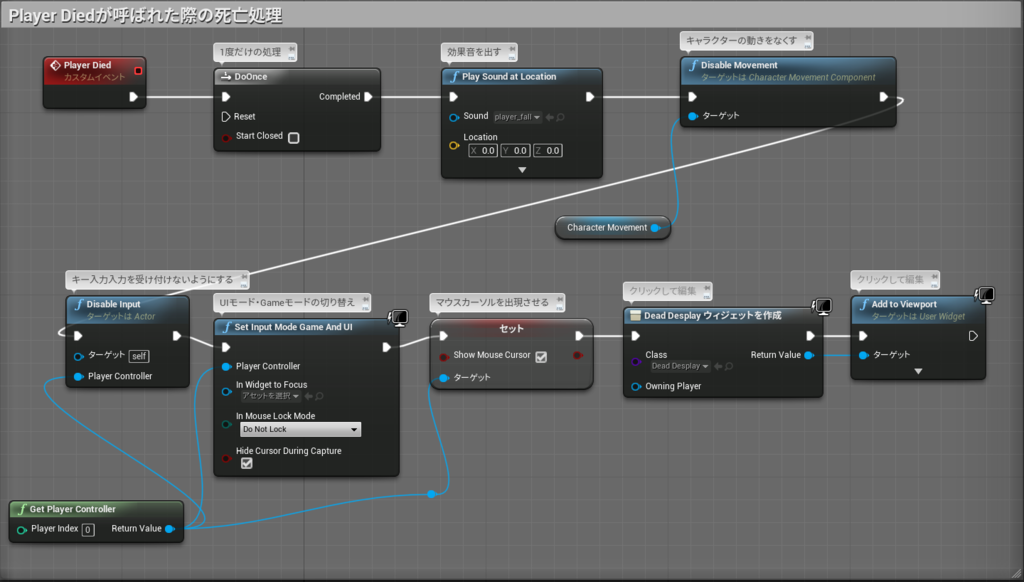Click Disable Movement target pin
Screen dimensions: 1024x582
[x=693, y=116]
